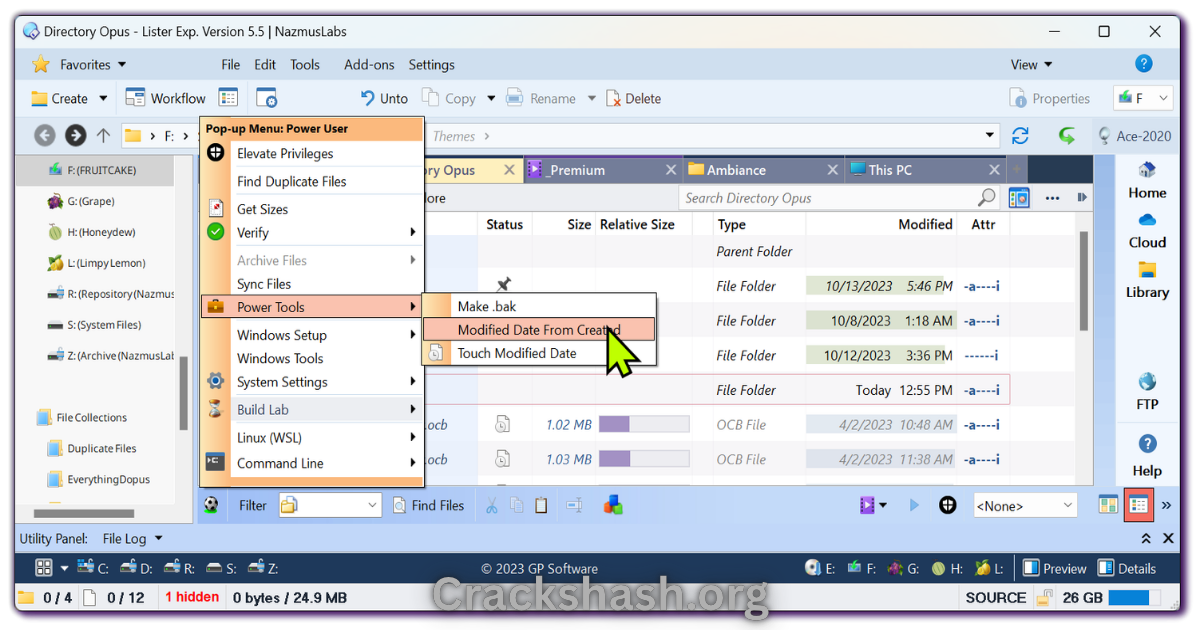Click the green curved arrow icon
Screen dimensions: 1200x630
pyautogui.click(x=1067, y=135)
